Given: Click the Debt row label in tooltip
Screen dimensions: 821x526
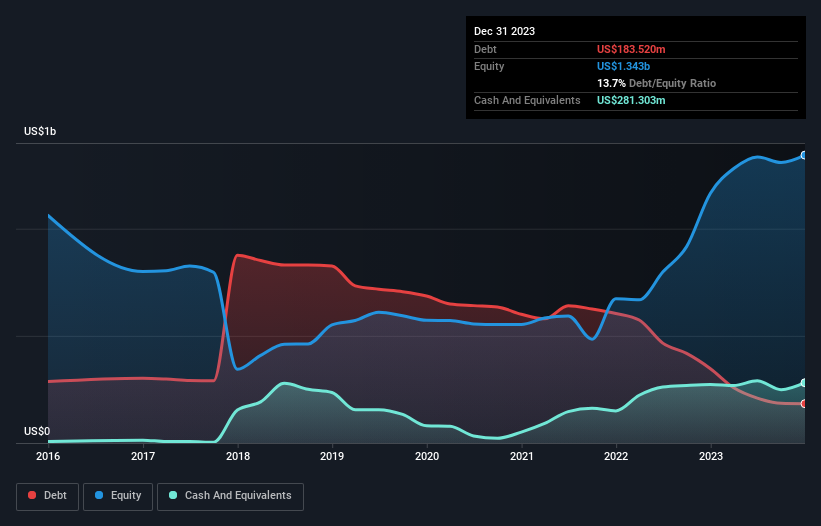Looking at the screenshot, I should click(x=485, y=49).
